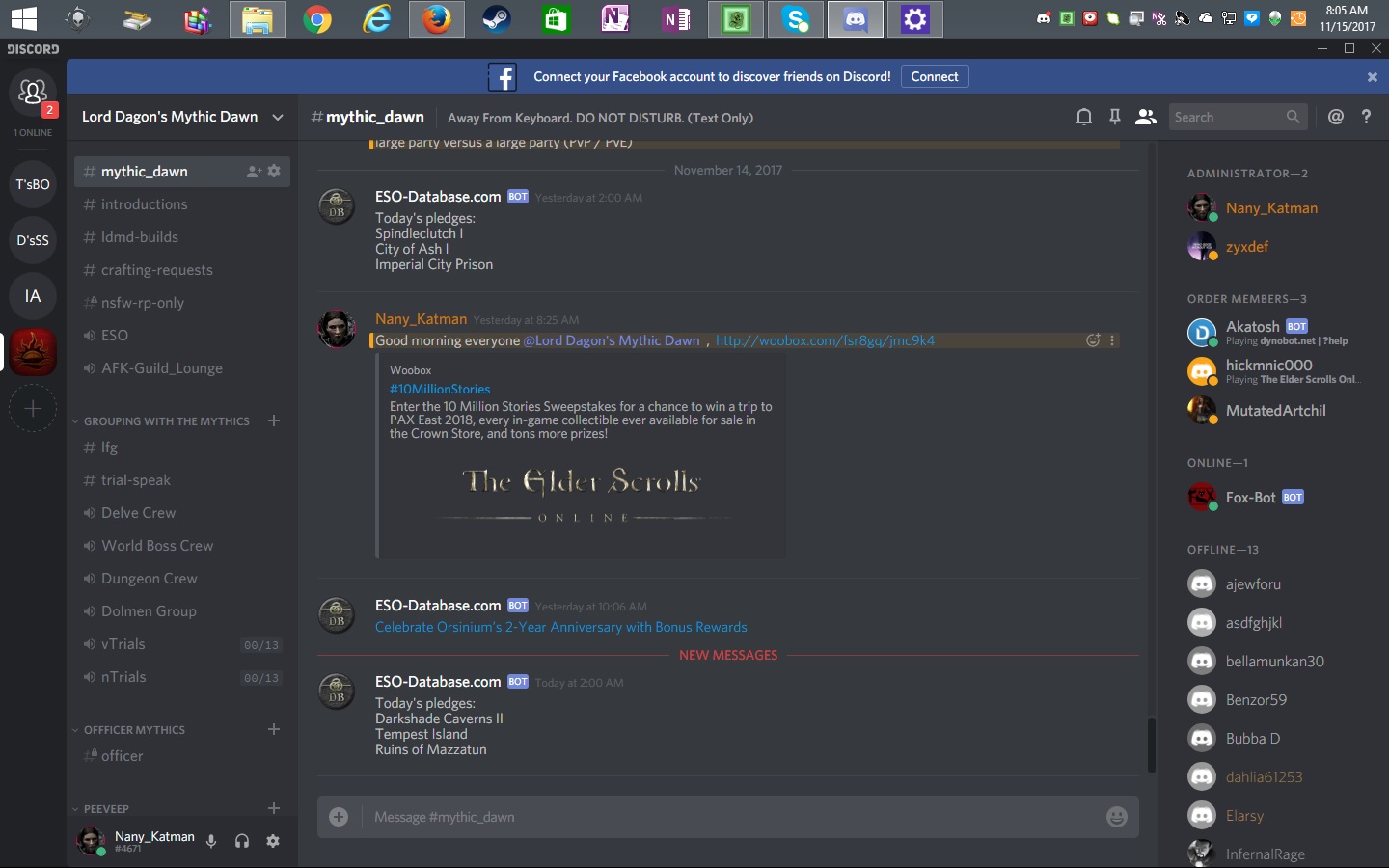Create channel in PEEVEEP category
Image resolution: width=1389 pixels, height=868 pixels.
(274, 808)
